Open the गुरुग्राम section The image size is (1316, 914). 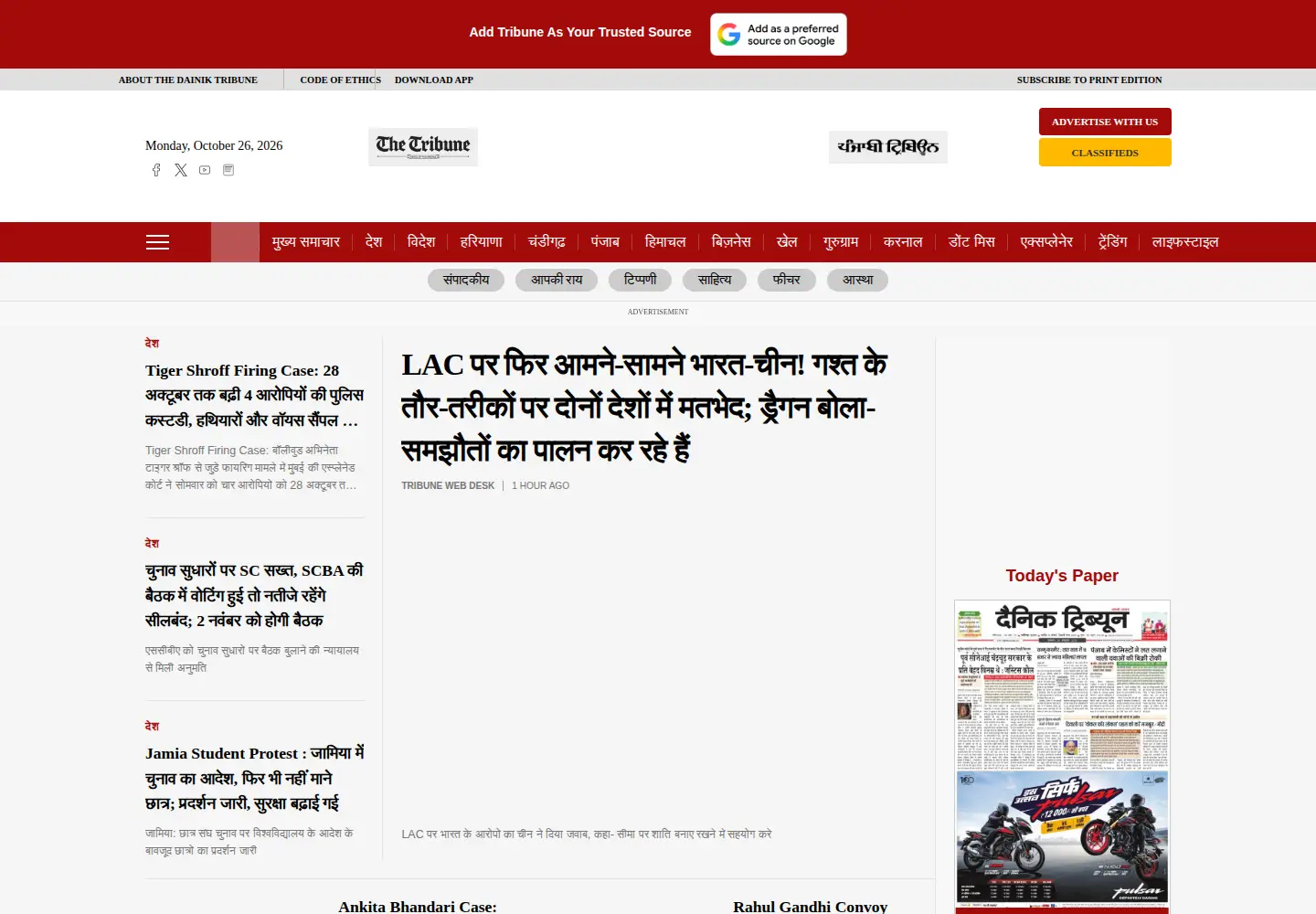pyautogui.click(x=841, y=242)
